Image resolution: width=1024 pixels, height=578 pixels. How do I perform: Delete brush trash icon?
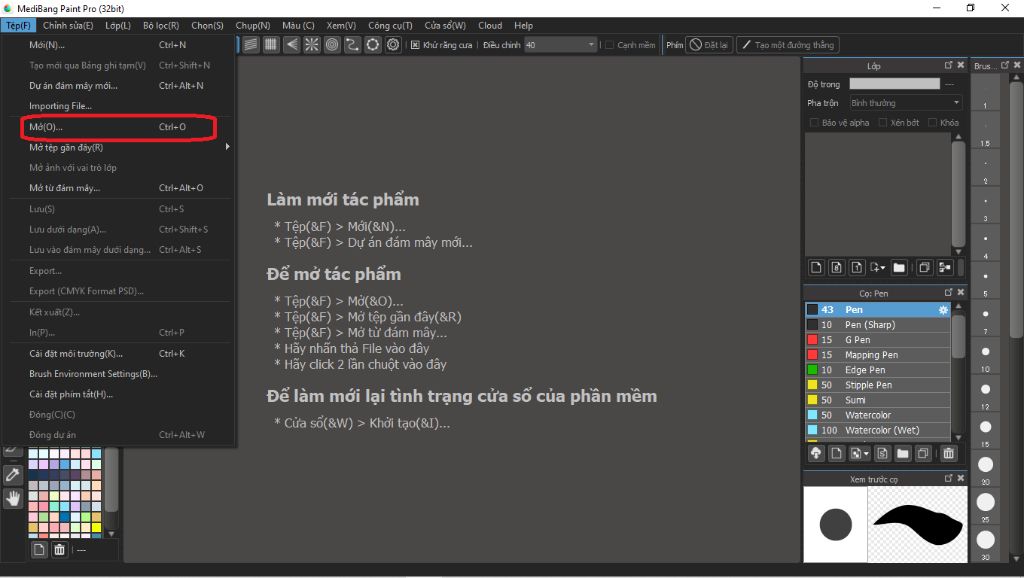(948, 453)
